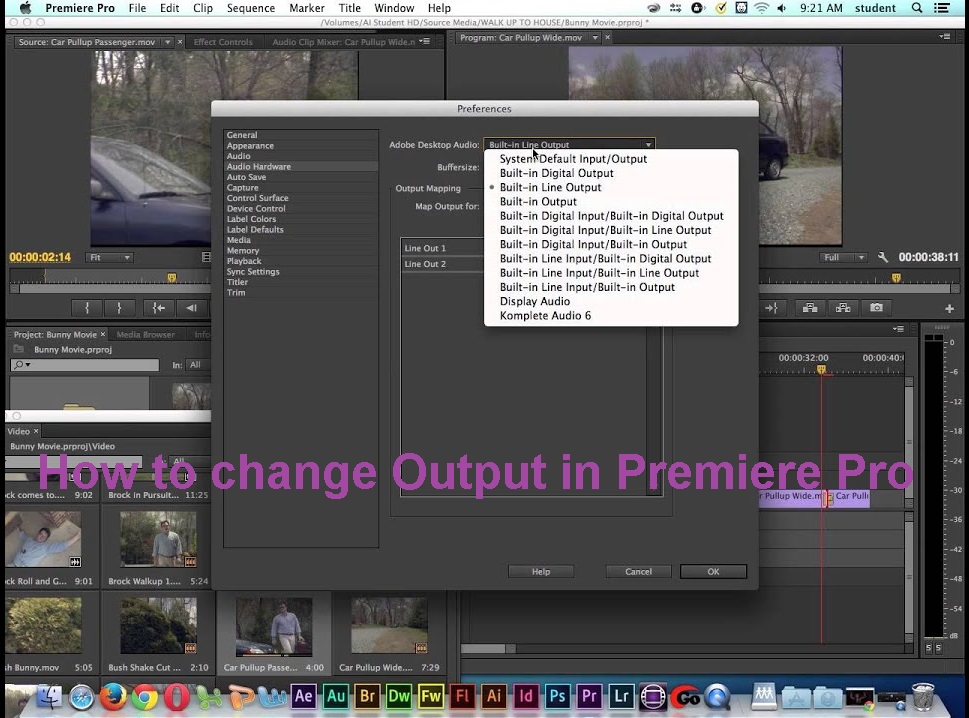Click the Lift icon in Program monitor
Viewport: 969px width, 718px height.
pos(810,307)
